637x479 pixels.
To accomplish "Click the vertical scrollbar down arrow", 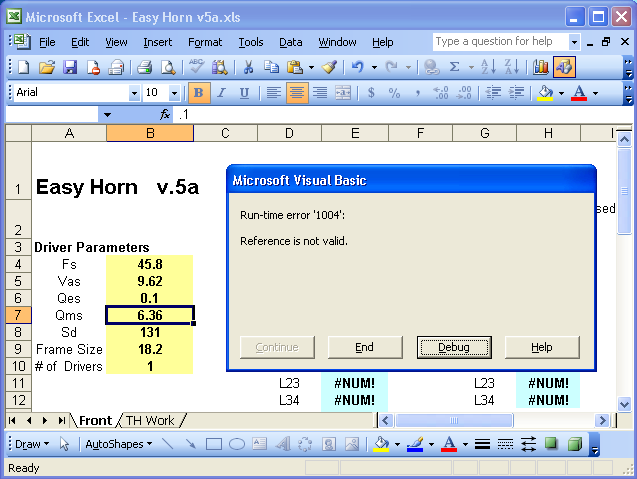I will pyautogui.click(x=624, y=404).
